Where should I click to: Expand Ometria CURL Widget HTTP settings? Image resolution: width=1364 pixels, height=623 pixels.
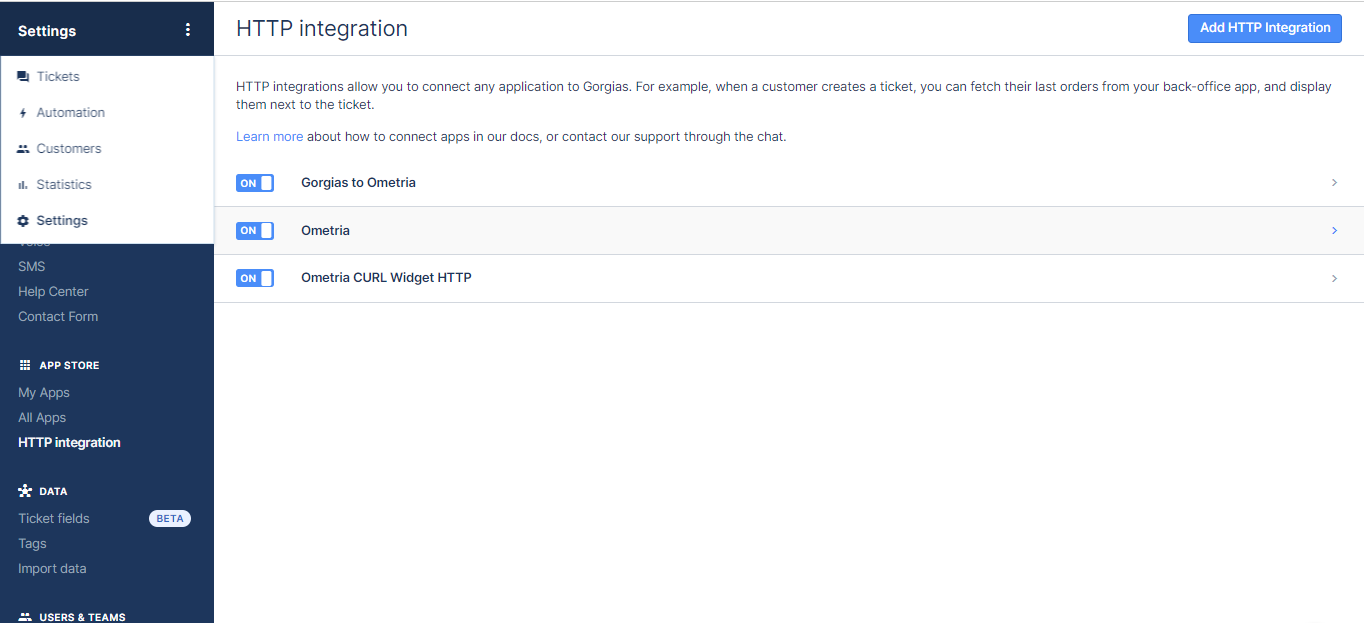pyautogui.click(x=1334, y=277)
